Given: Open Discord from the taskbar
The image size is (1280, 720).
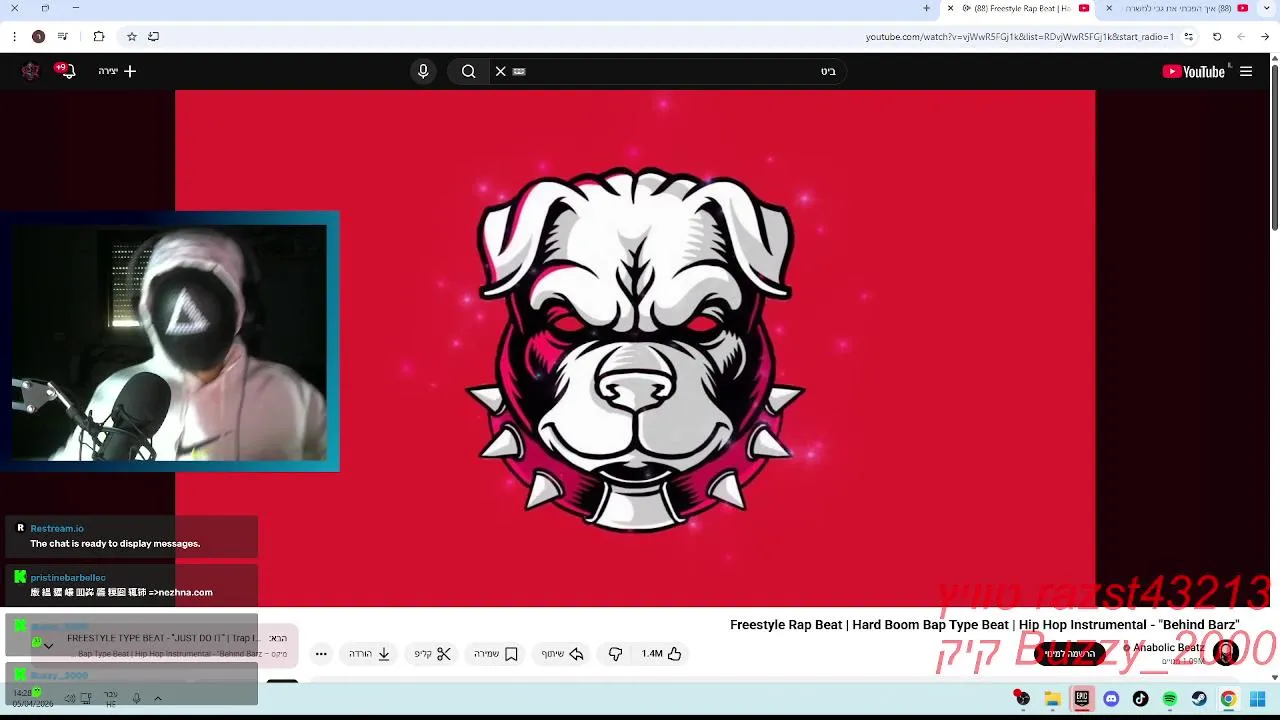Looking at the screenshot, I should click(1111, 699).
